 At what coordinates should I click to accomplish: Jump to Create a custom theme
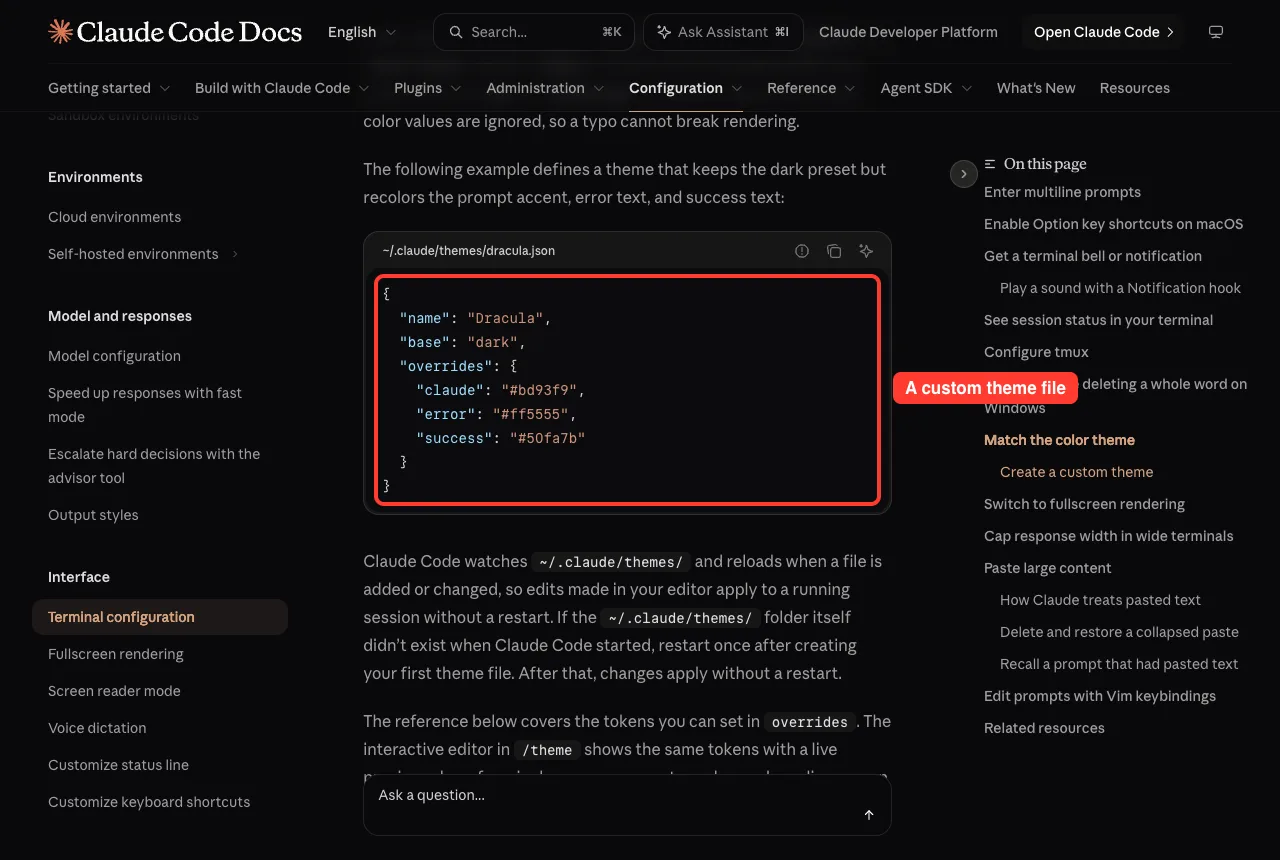[1076, 472]
